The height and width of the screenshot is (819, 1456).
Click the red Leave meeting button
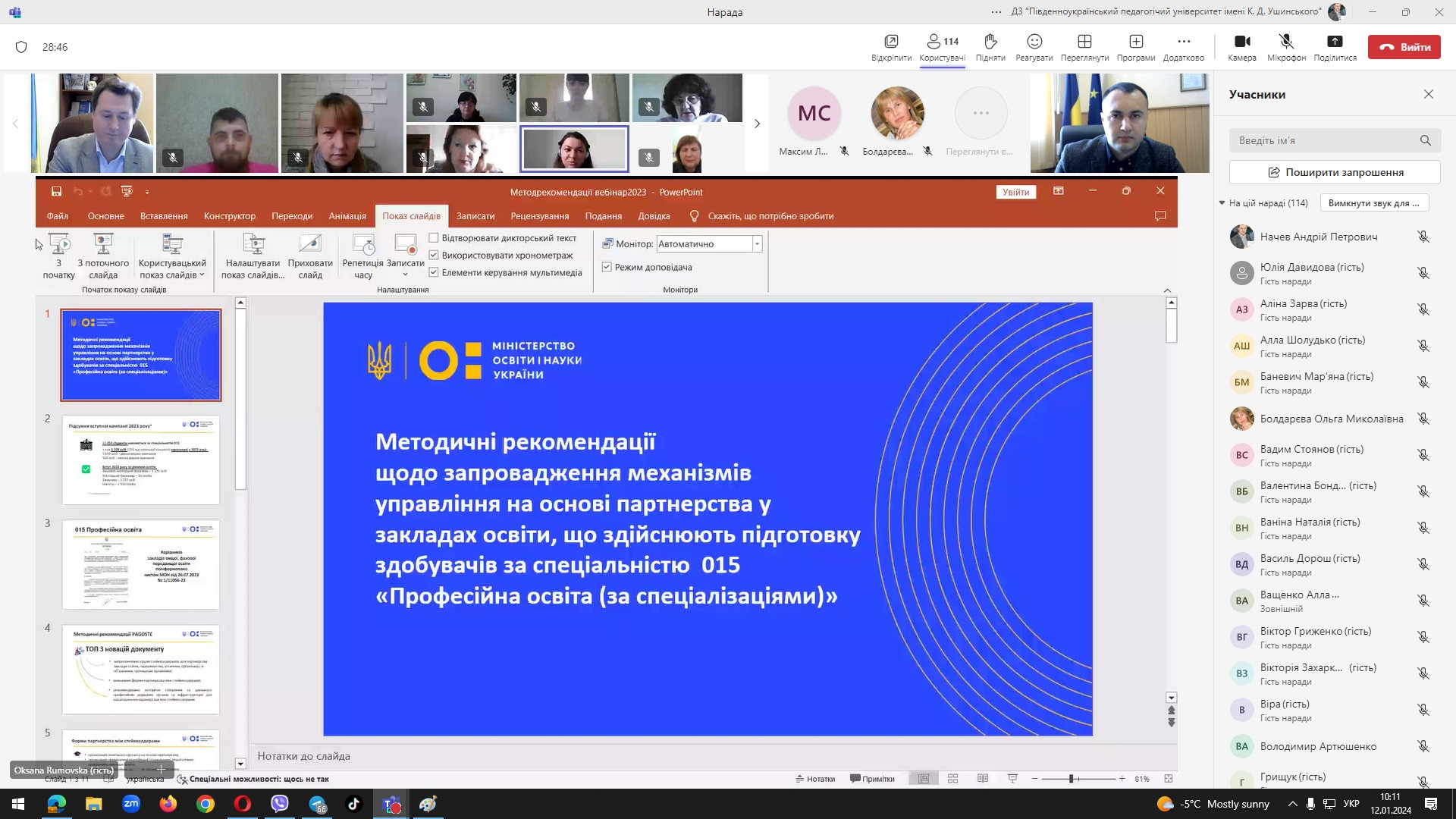click(1404, 47)
